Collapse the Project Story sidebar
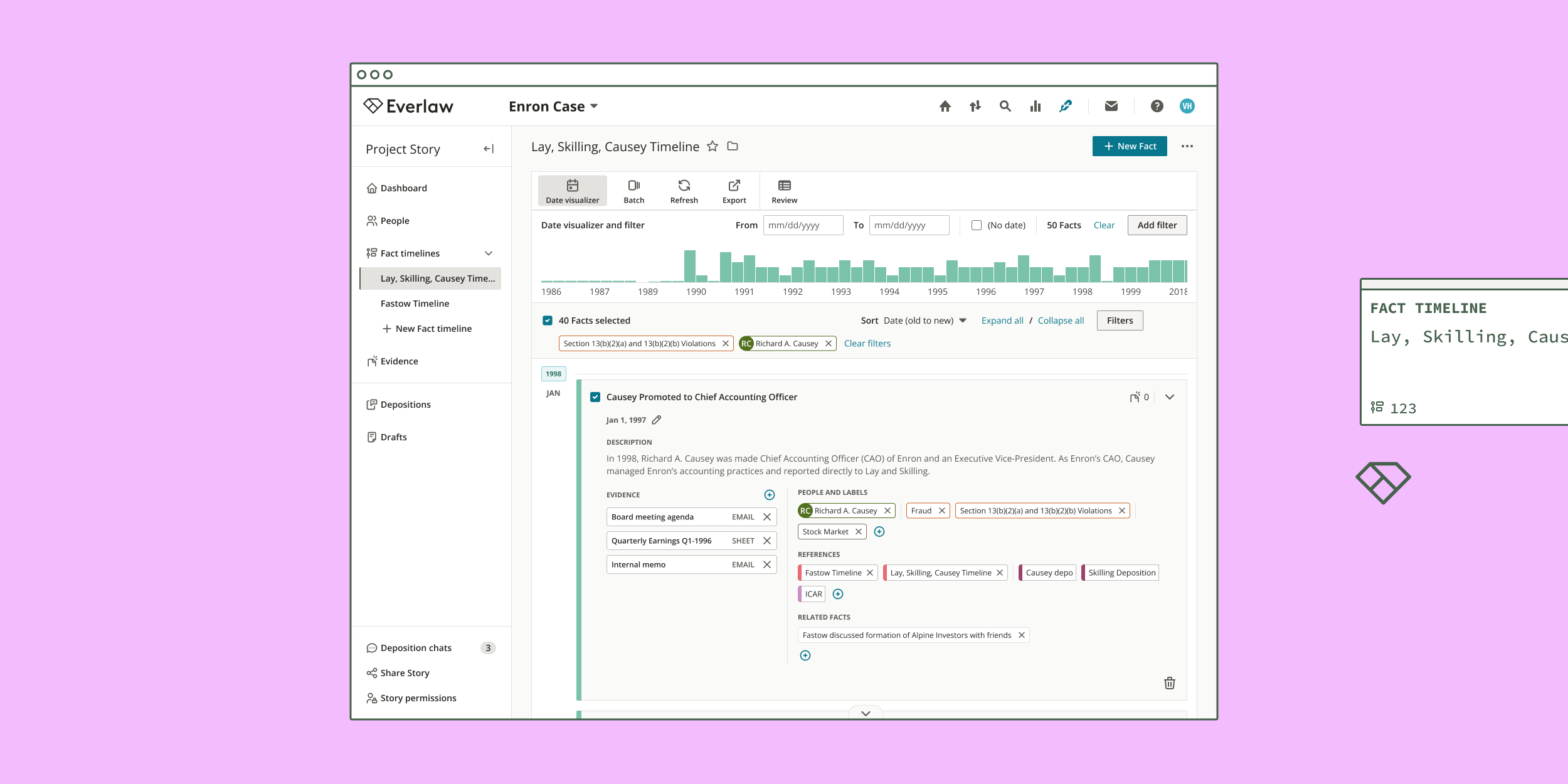 pos(489,149)
